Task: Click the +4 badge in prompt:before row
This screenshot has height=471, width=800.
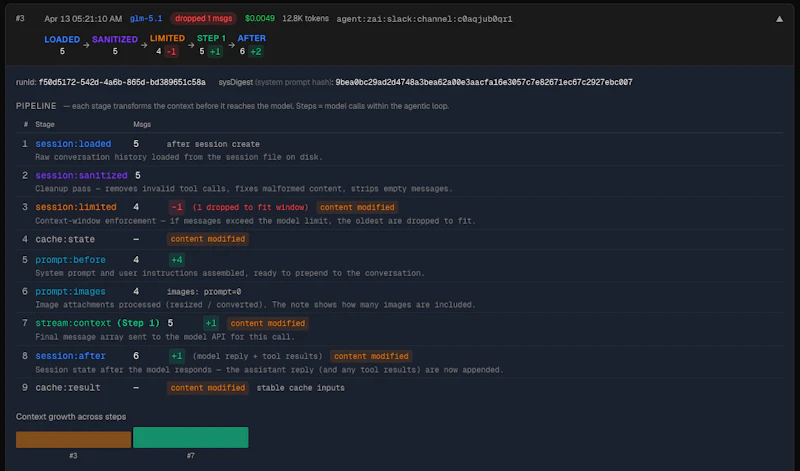Action: coord(177,260)
